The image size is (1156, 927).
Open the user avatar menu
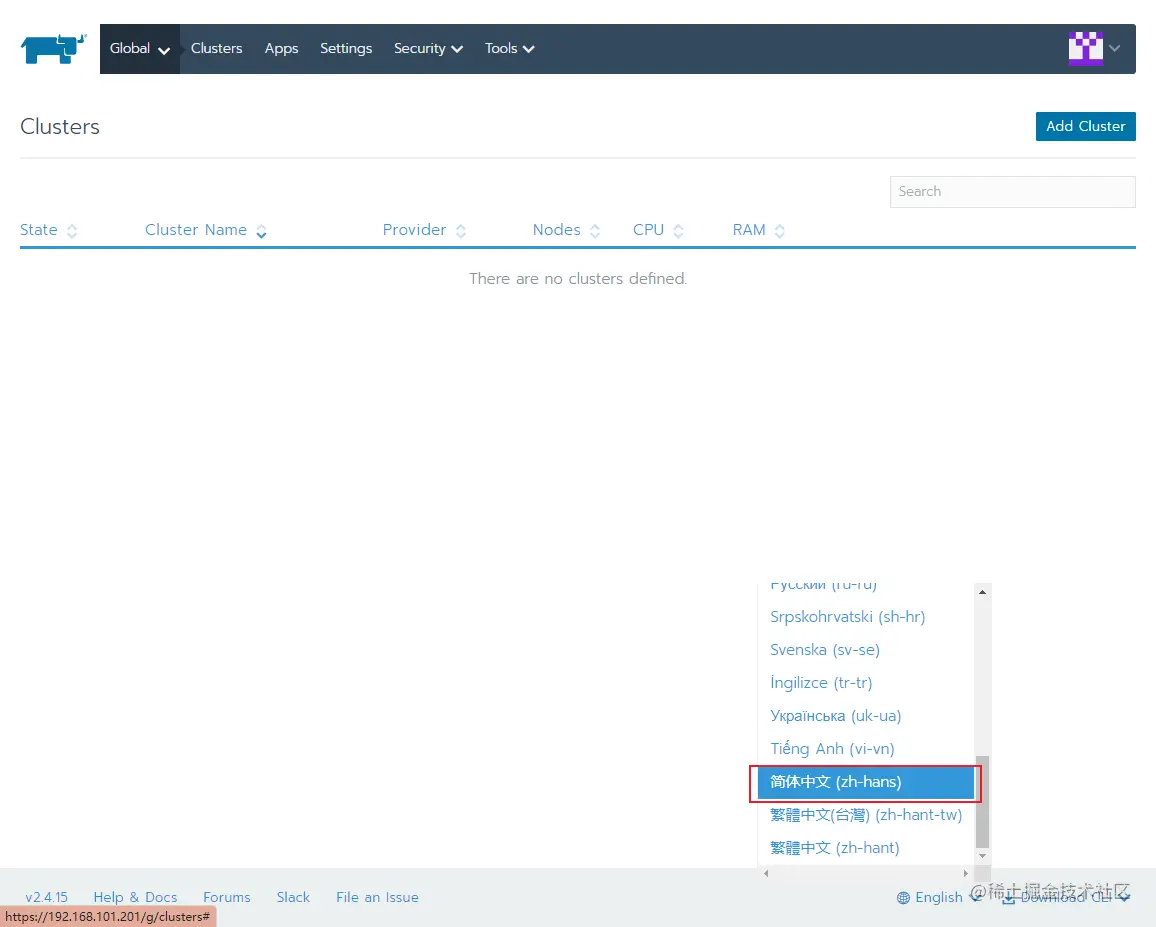point(1085,49)
